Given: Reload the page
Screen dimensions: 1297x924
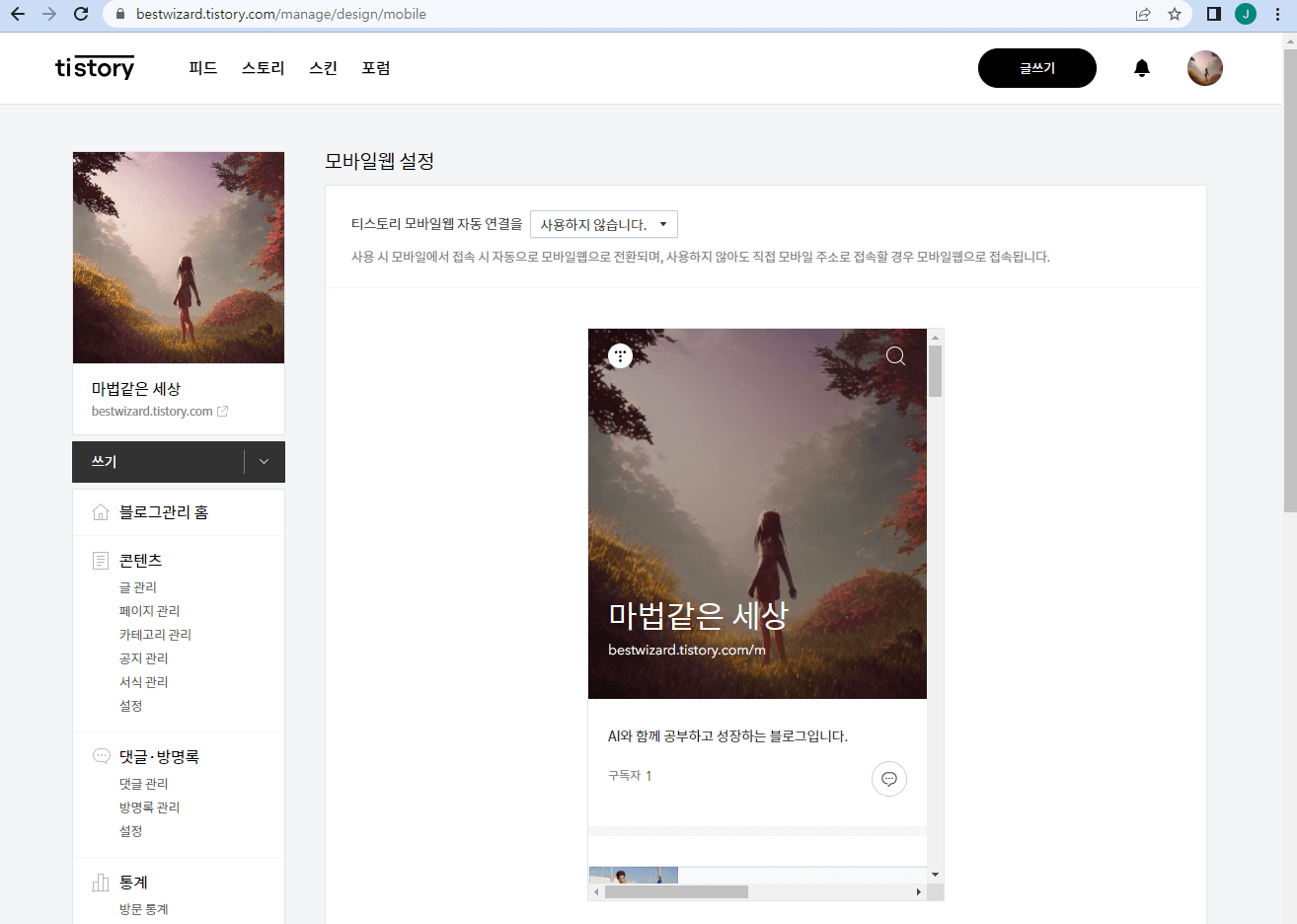Looking at the screenshot, I should click(x=81, y=14).
